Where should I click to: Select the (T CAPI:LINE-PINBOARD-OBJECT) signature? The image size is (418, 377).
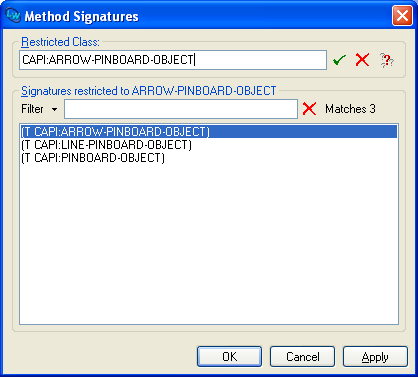209,145
